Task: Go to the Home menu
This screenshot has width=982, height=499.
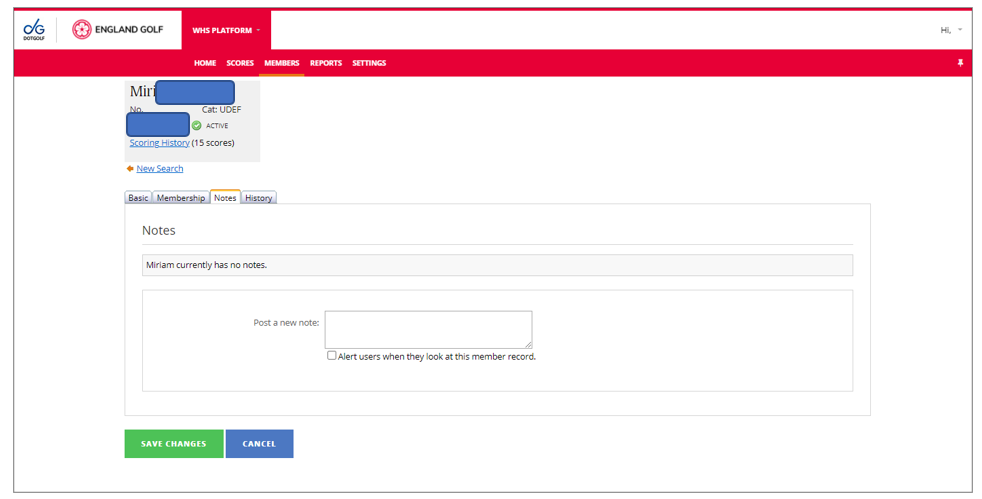Action: tap(205, 63)
